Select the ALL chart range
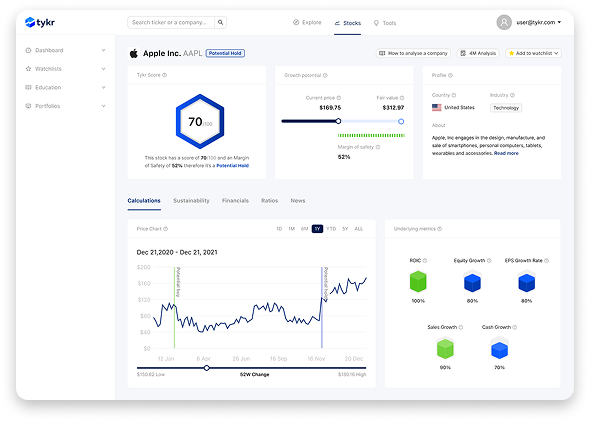Viewport: 590px width, 422px height. pyautogui.click(x=359, y=229)
